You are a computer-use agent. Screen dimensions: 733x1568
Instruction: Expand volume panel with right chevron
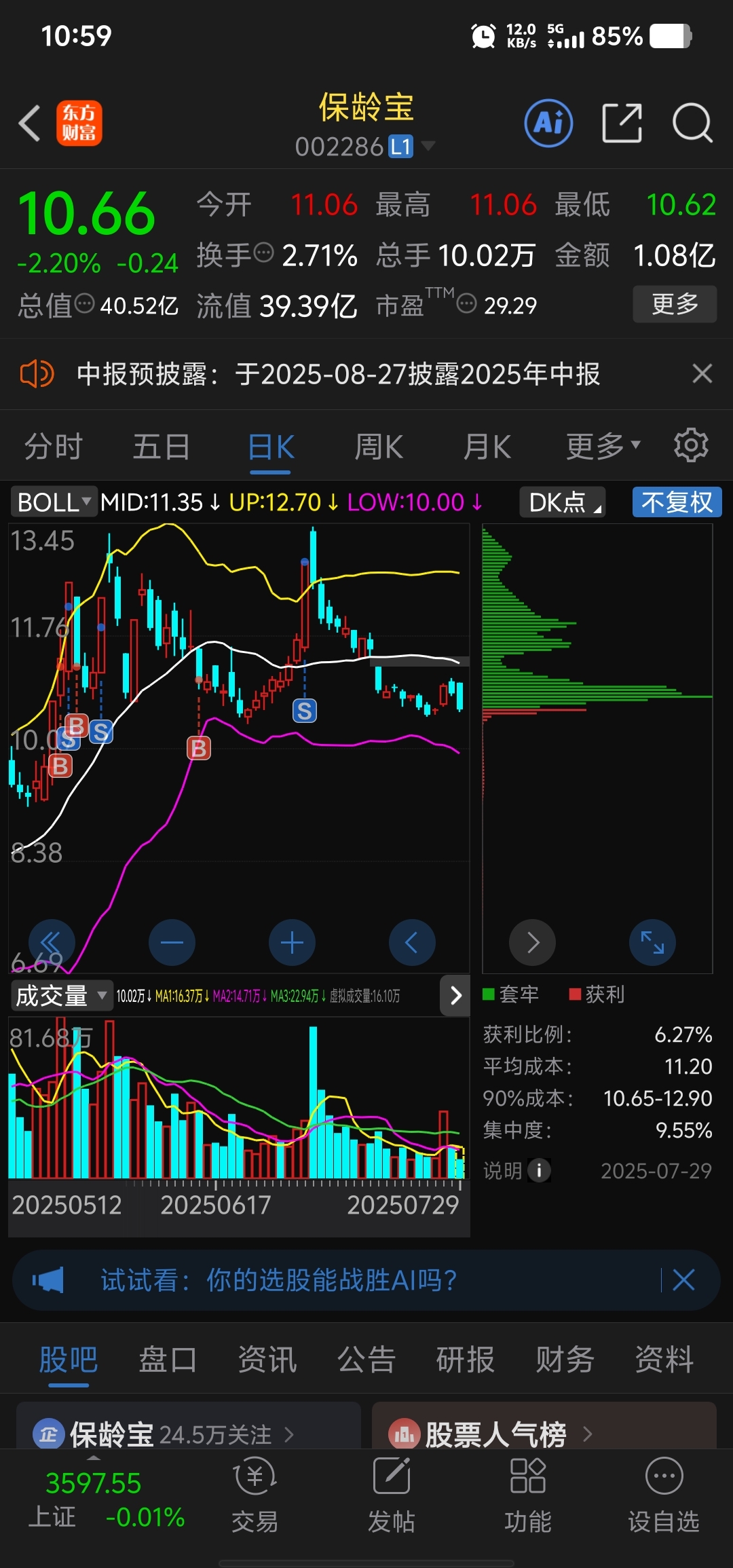tap(455, 995)
